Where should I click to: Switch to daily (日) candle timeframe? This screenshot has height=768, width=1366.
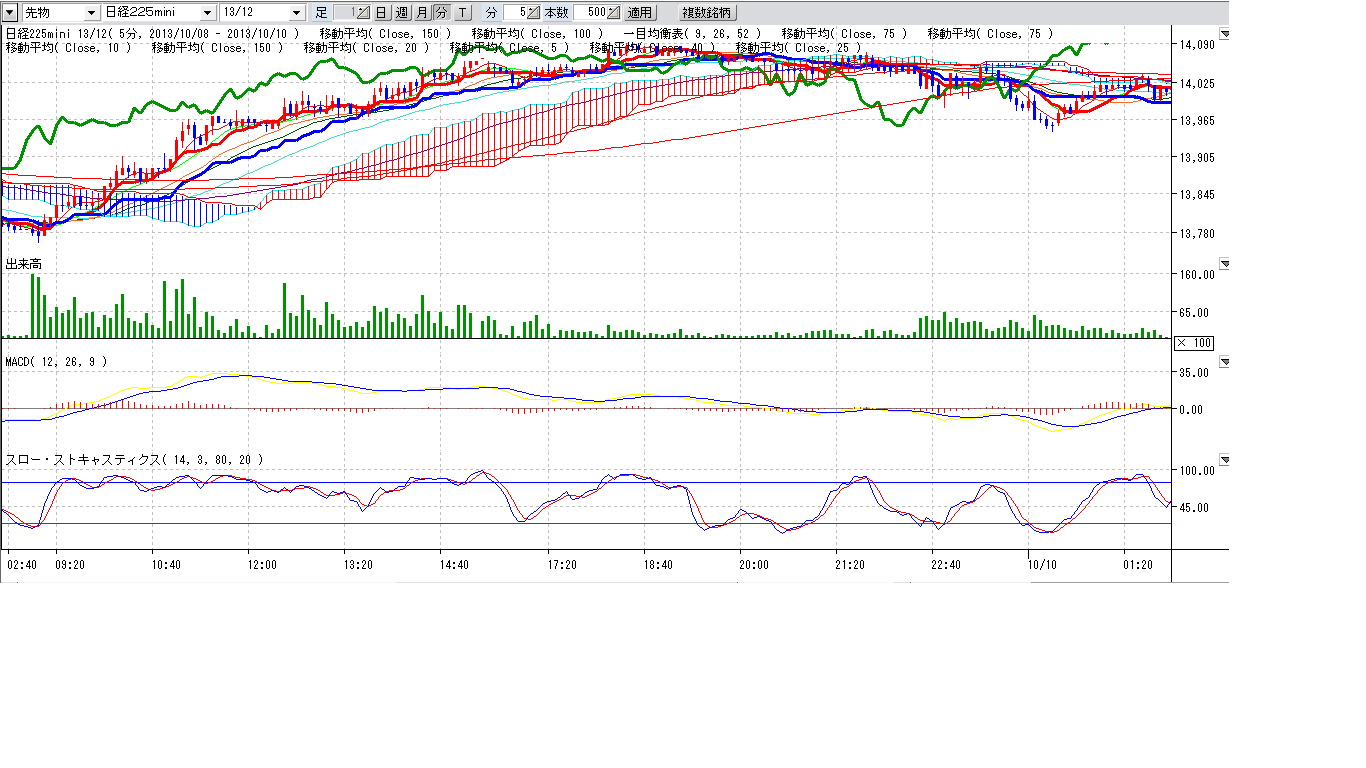pyautogui.click(x=381, y=13)
